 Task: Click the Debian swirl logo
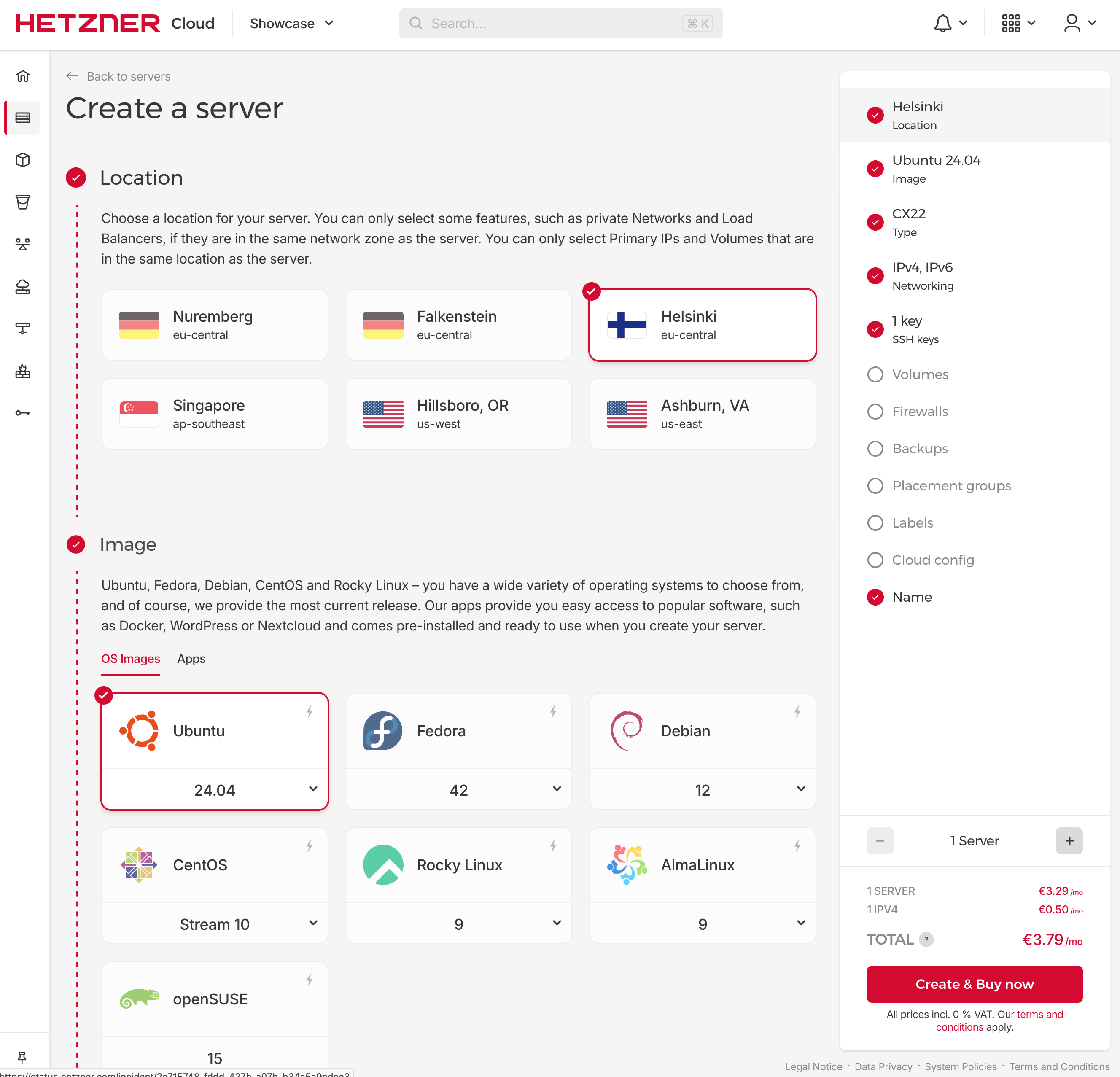(x=627, y=731)
